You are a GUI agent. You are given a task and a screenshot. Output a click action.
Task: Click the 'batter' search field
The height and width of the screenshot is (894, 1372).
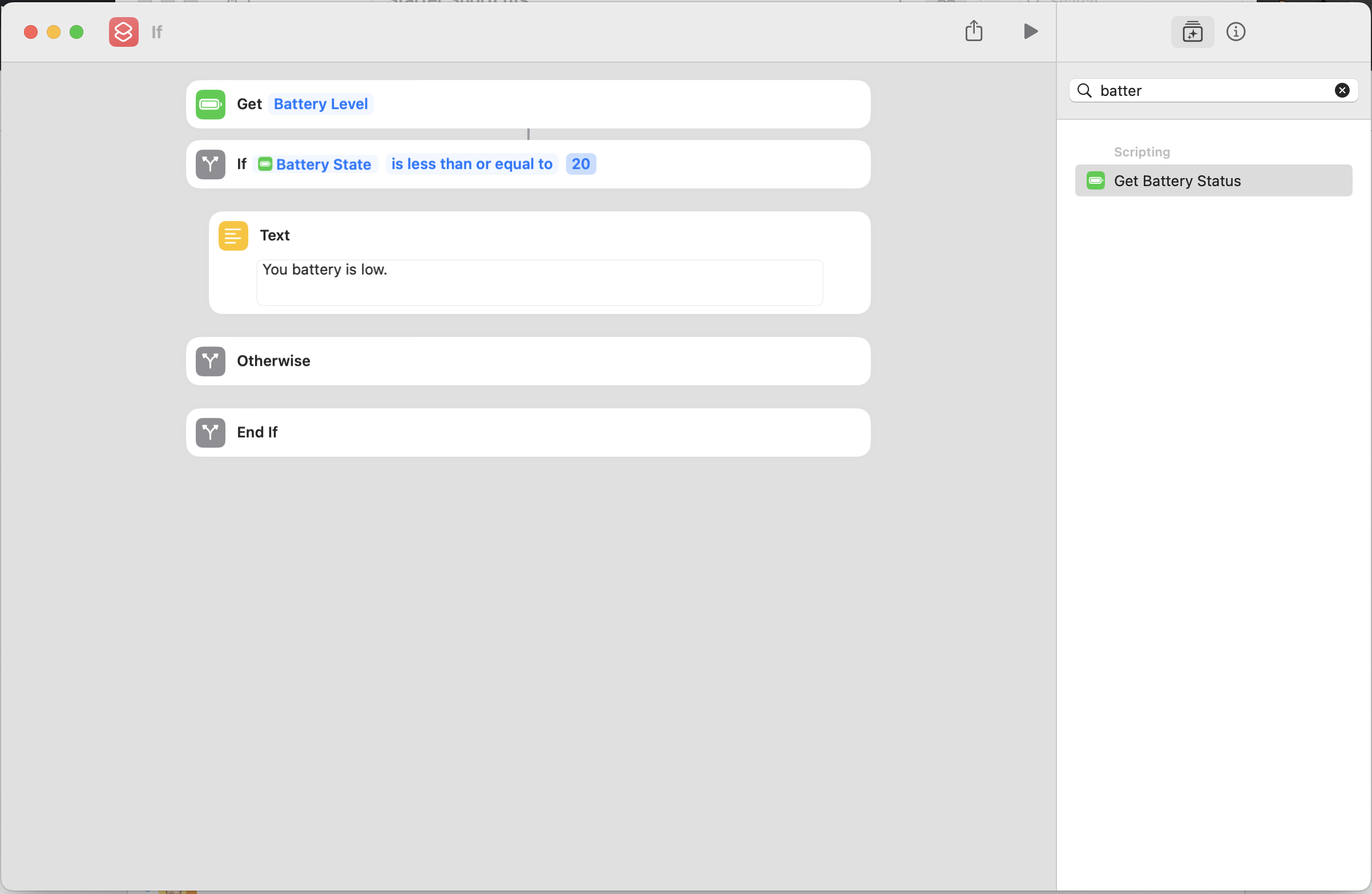pyautogui.click(x=1210, y=91)
